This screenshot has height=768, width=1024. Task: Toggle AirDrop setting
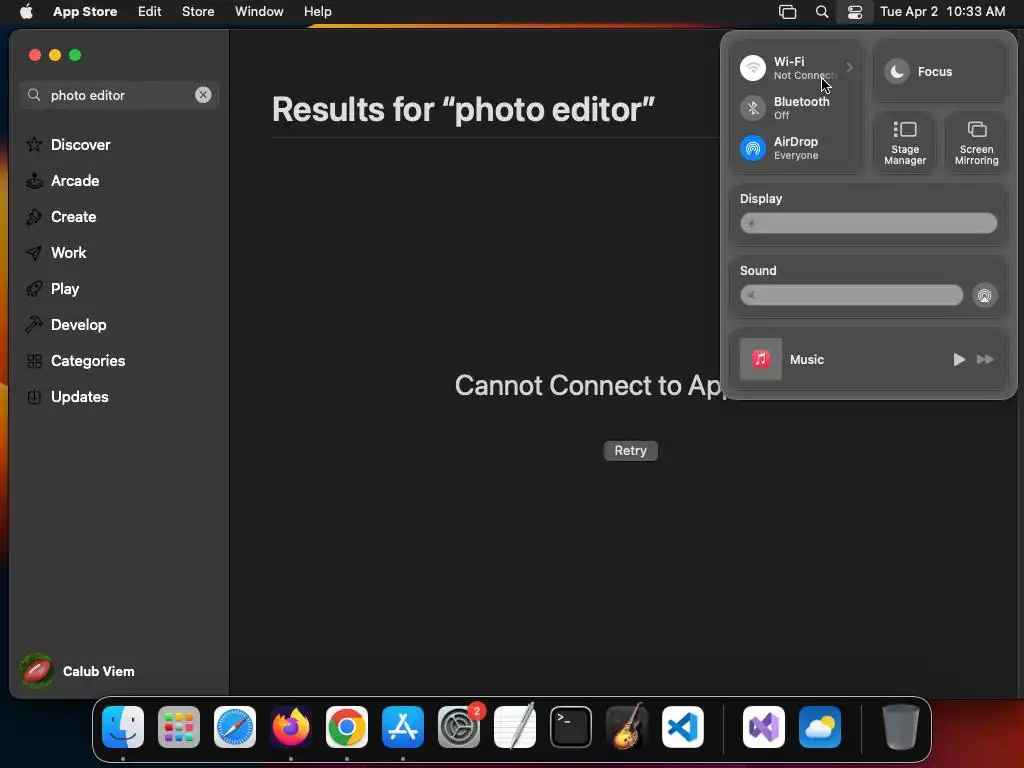[752, 148]
